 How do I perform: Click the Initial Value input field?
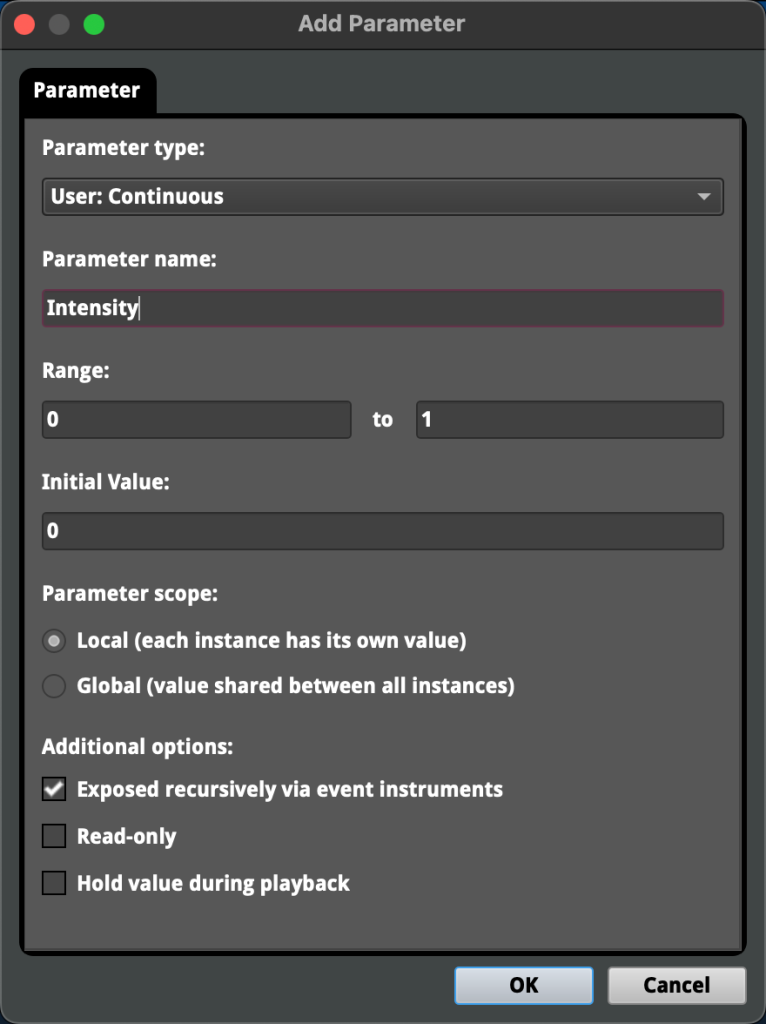382,531
